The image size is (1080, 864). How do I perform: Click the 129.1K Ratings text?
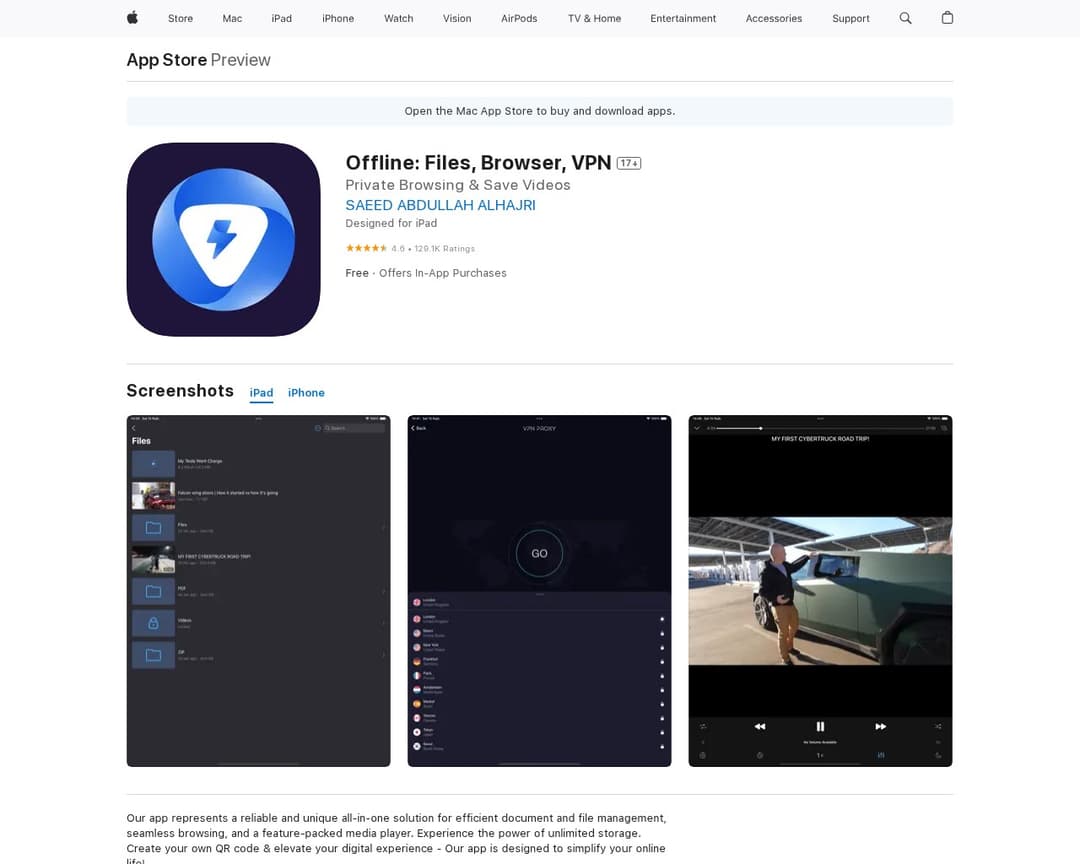444,249
